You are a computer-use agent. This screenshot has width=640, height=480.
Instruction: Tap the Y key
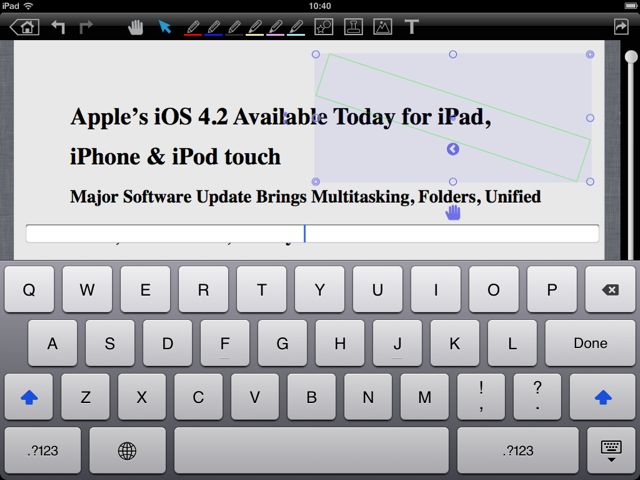pos(320,290)
